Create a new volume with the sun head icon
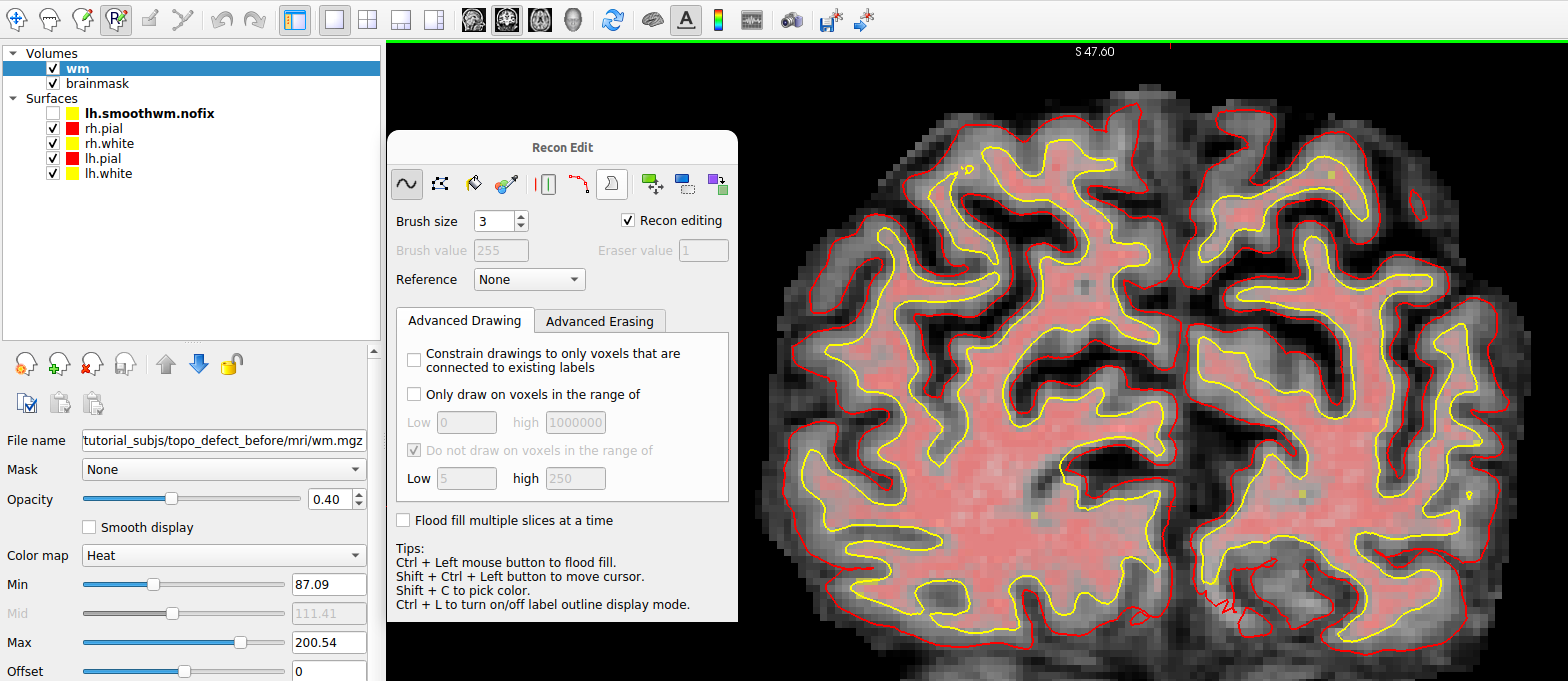Image resolution: width=1568 pixels, height=681 pixels. pyautogui.click(x=27, y=365)
